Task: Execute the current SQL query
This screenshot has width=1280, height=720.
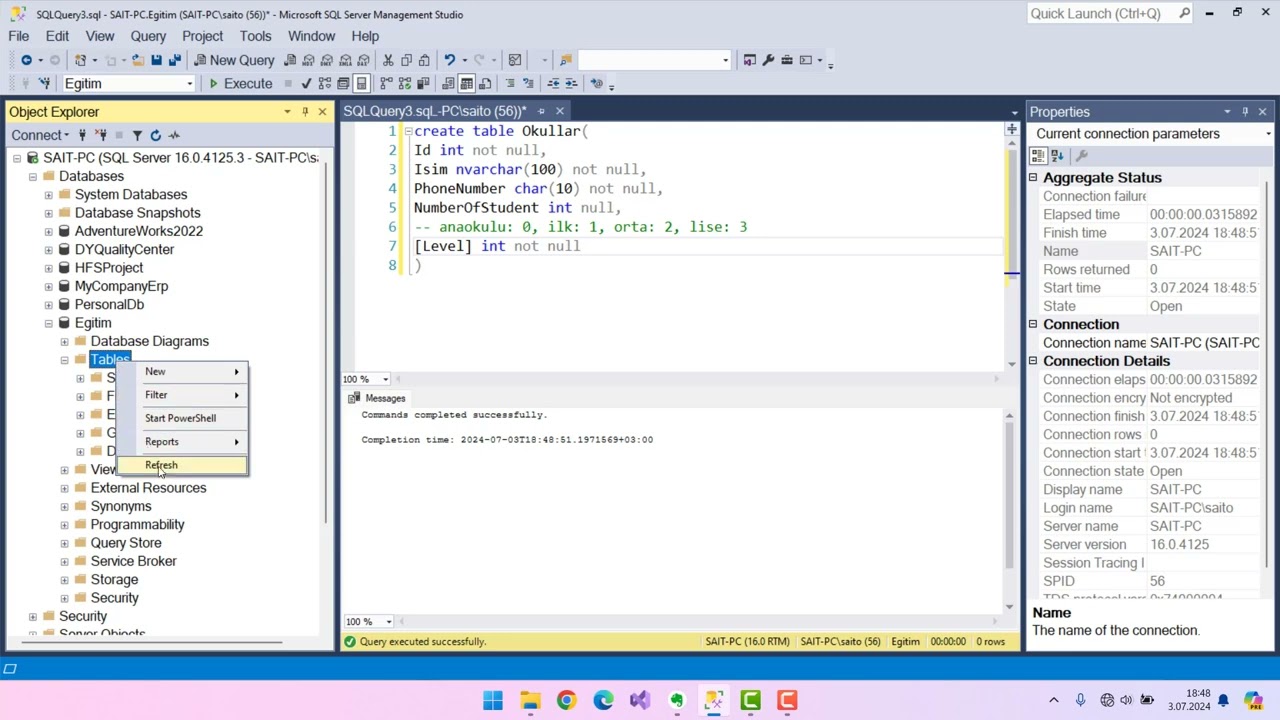Action: click(240, 84)
